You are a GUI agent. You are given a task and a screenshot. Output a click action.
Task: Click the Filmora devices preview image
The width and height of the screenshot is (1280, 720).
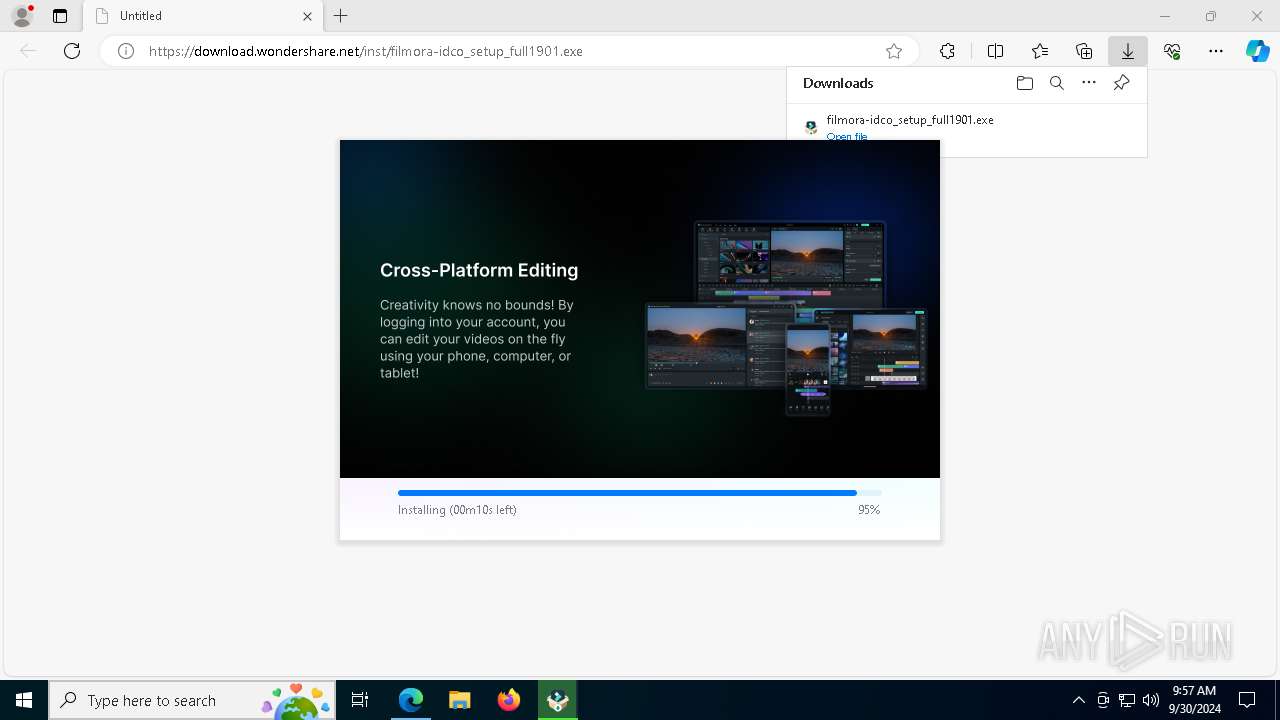pos(786,318)
